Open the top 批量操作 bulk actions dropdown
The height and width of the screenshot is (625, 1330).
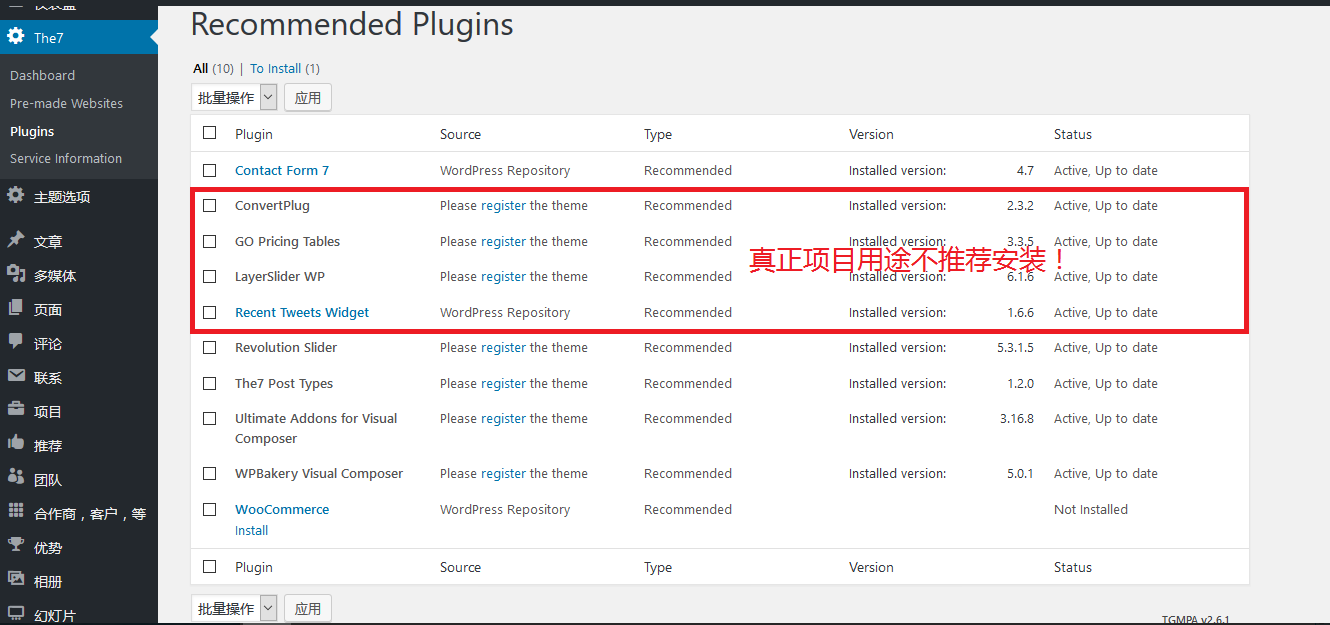(x=234, y=97)
